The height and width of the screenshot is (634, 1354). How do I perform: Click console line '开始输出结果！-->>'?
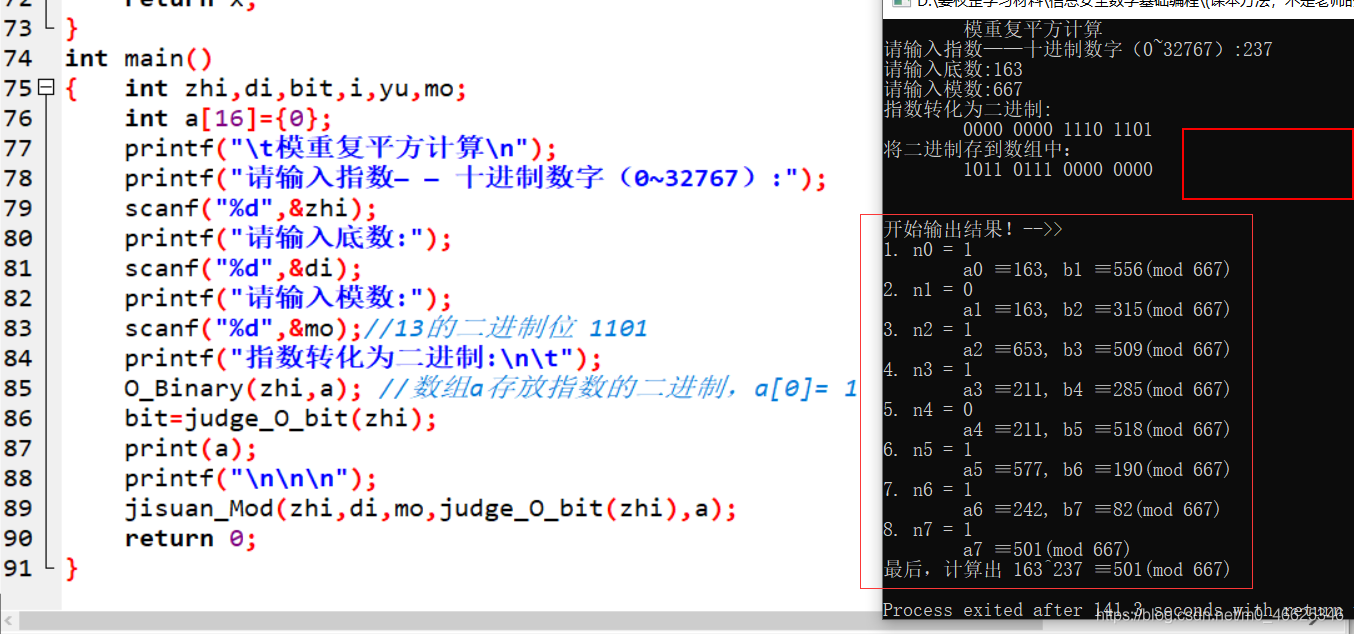tap(973, 229)
